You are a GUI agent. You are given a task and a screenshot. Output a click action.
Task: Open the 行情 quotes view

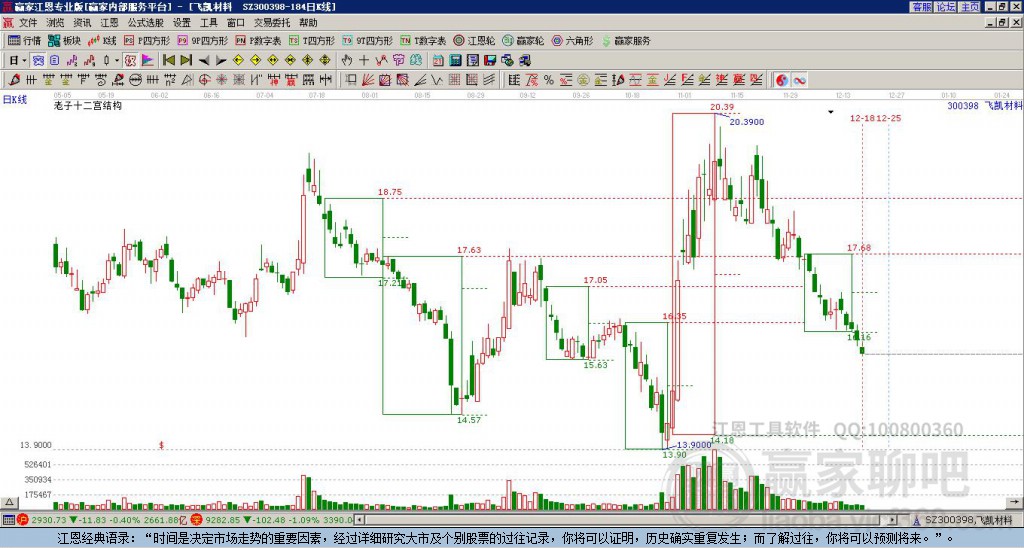pyautogui.click(x=24, y=40)
